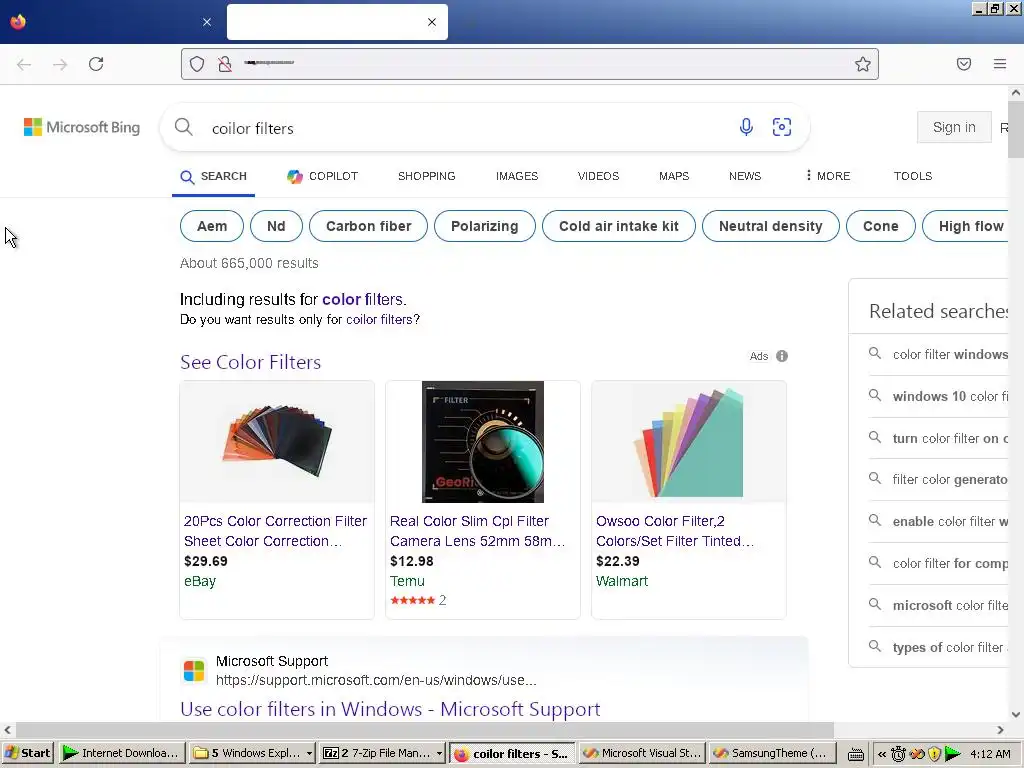The image size is (1024, 768).
Task: Open the MORE search categories menu
Action: coord(827,176)
